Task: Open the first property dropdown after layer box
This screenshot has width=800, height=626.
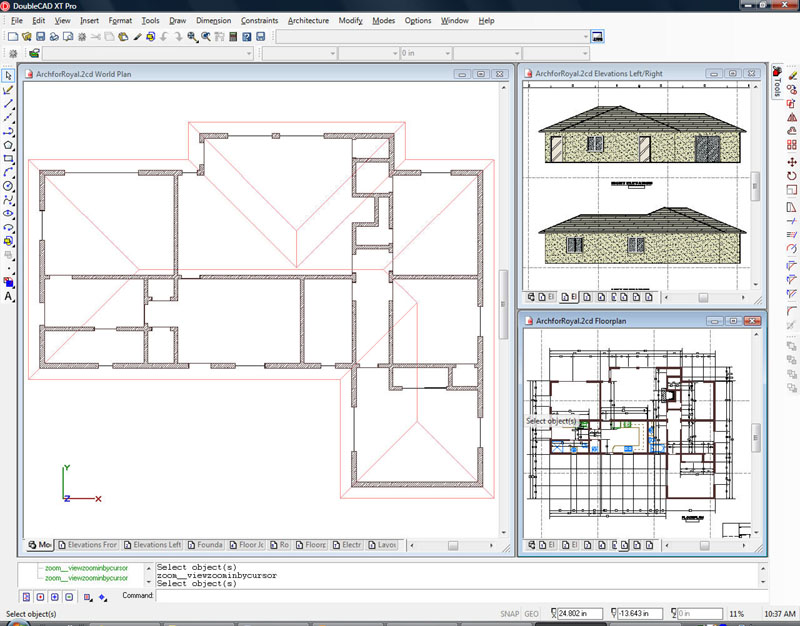Action: pyautogui.click(x=299, y=53)
